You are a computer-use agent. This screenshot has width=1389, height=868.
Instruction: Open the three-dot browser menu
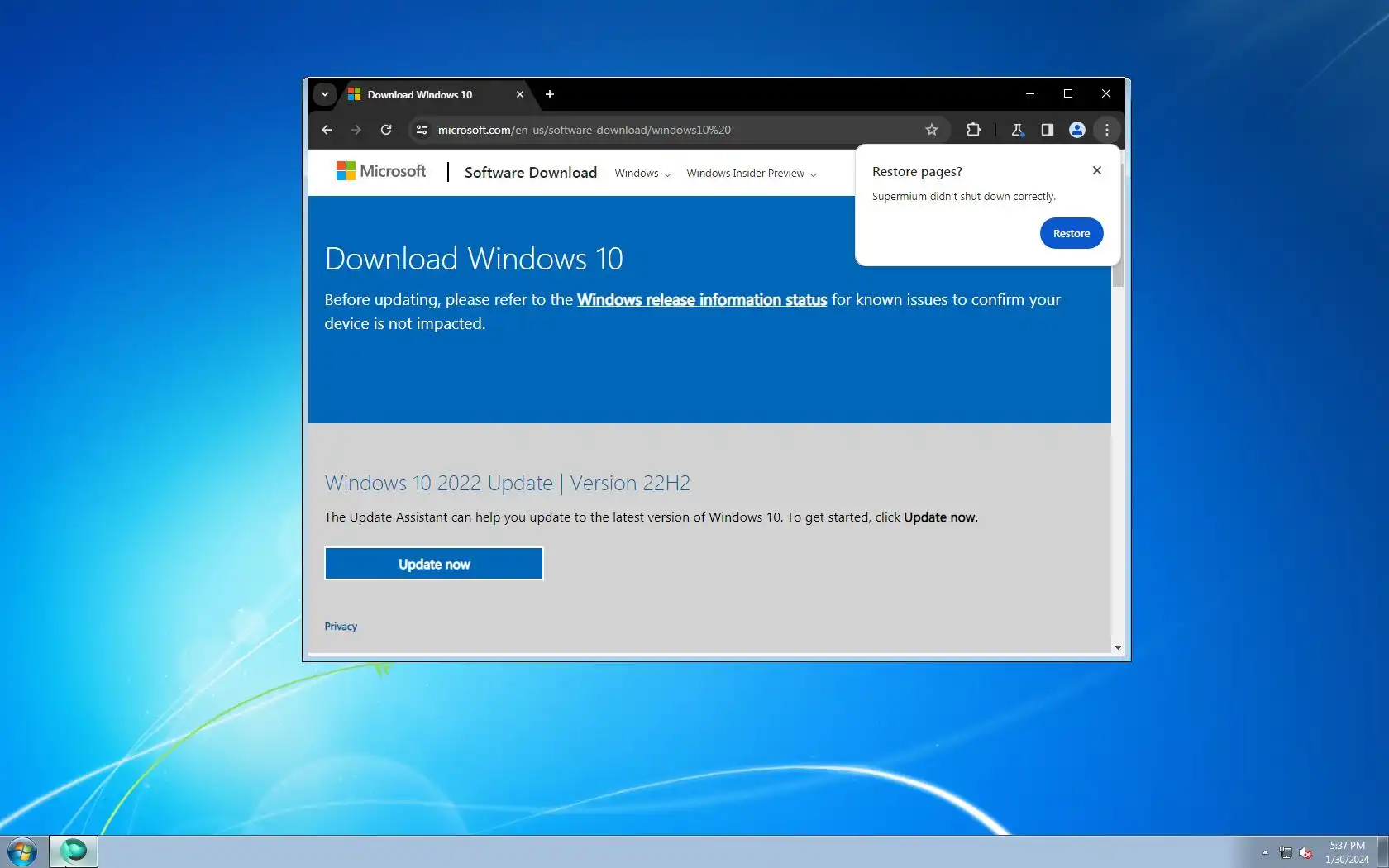tap(1107, 130)
